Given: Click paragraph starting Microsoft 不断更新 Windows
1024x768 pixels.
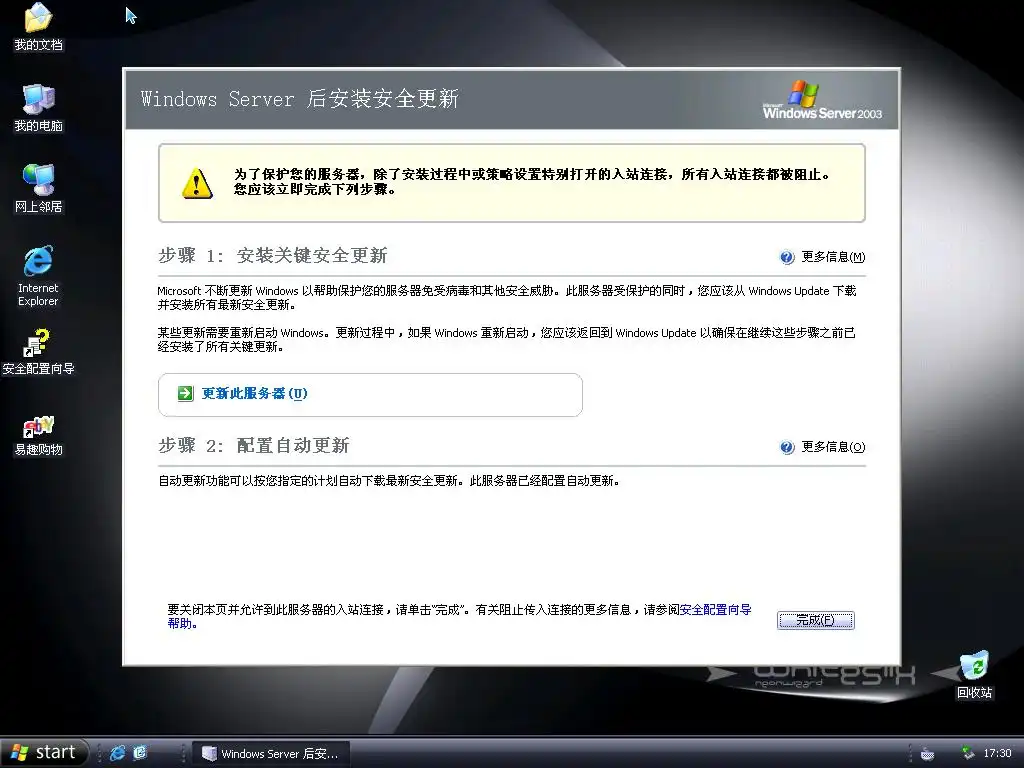Looking at the screenshot, I should pyautogui.click(x=507, y=298).
